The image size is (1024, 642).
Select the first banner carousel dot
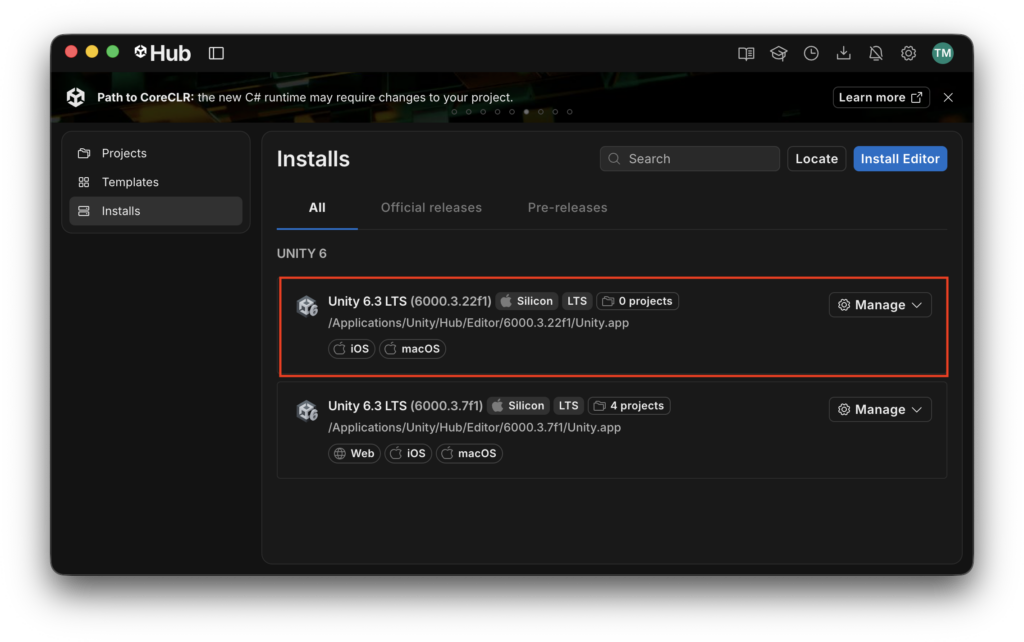click(x=455, y=112)
